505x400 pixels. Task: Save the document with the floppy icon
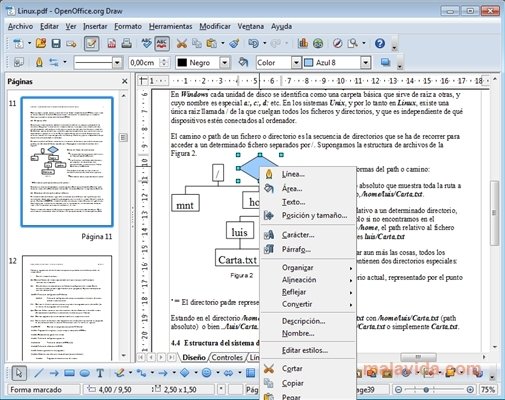click(x=56, y=43)
